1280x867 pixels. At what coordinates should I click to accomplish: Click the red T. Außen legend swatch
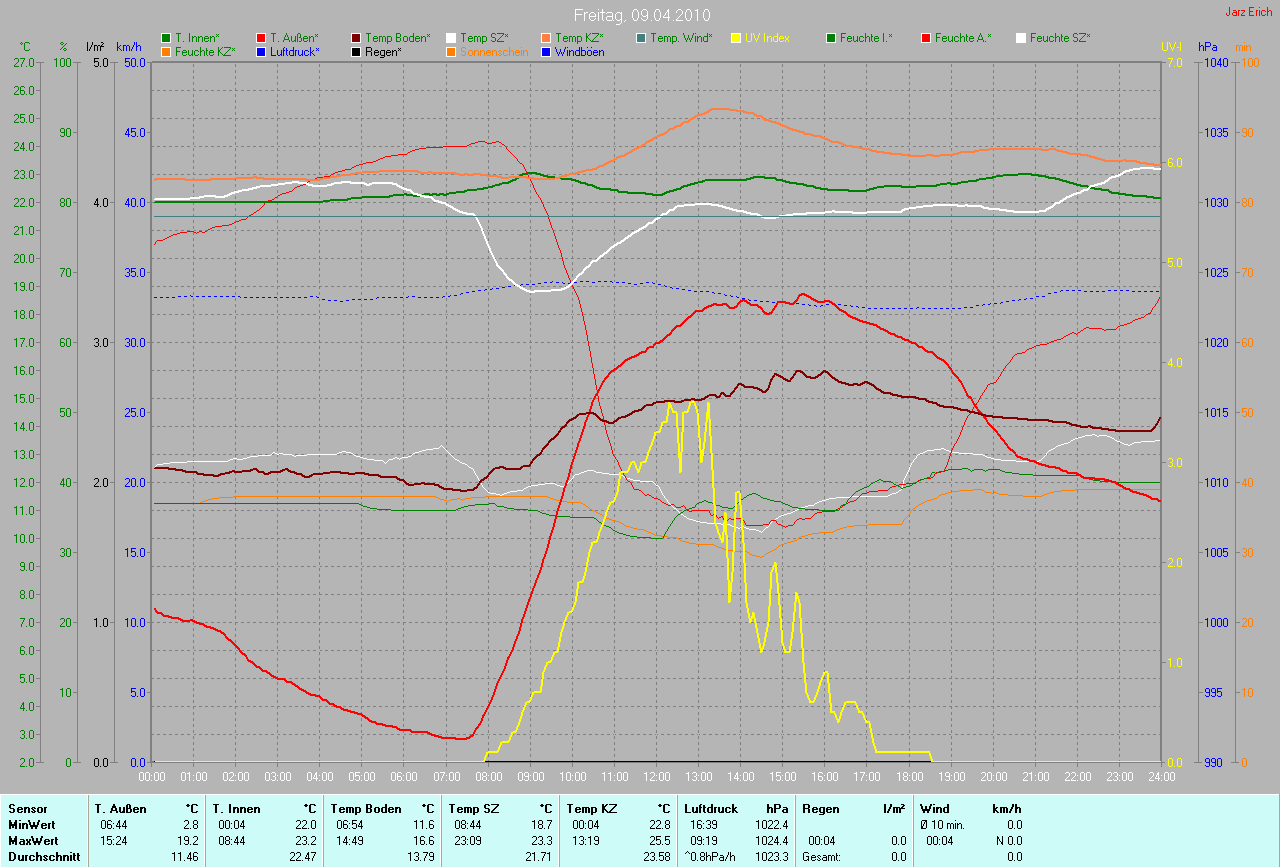[x=261, y=38]
